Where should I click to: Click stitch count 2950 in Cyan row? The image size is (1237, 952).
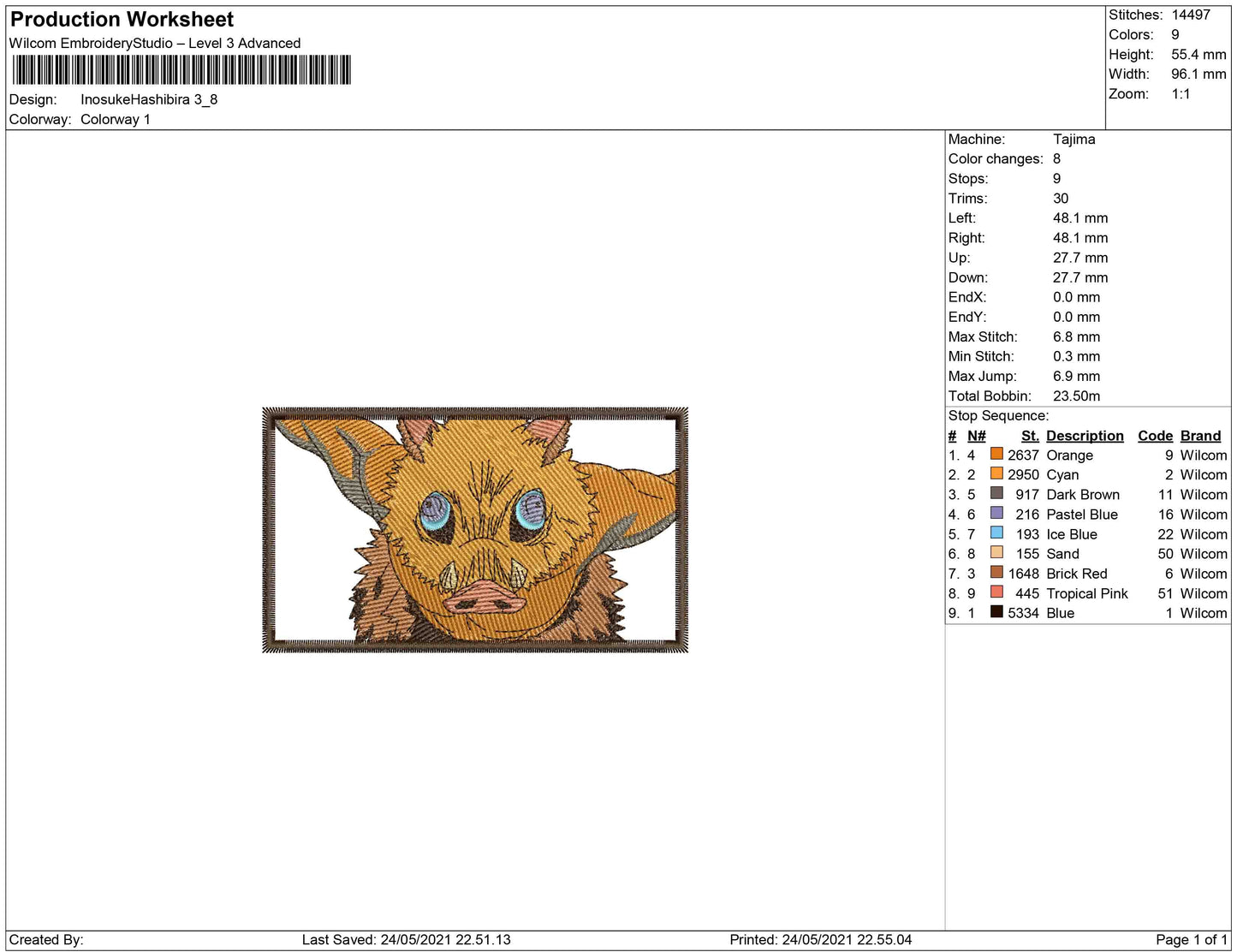click(x=1023, y=474)
